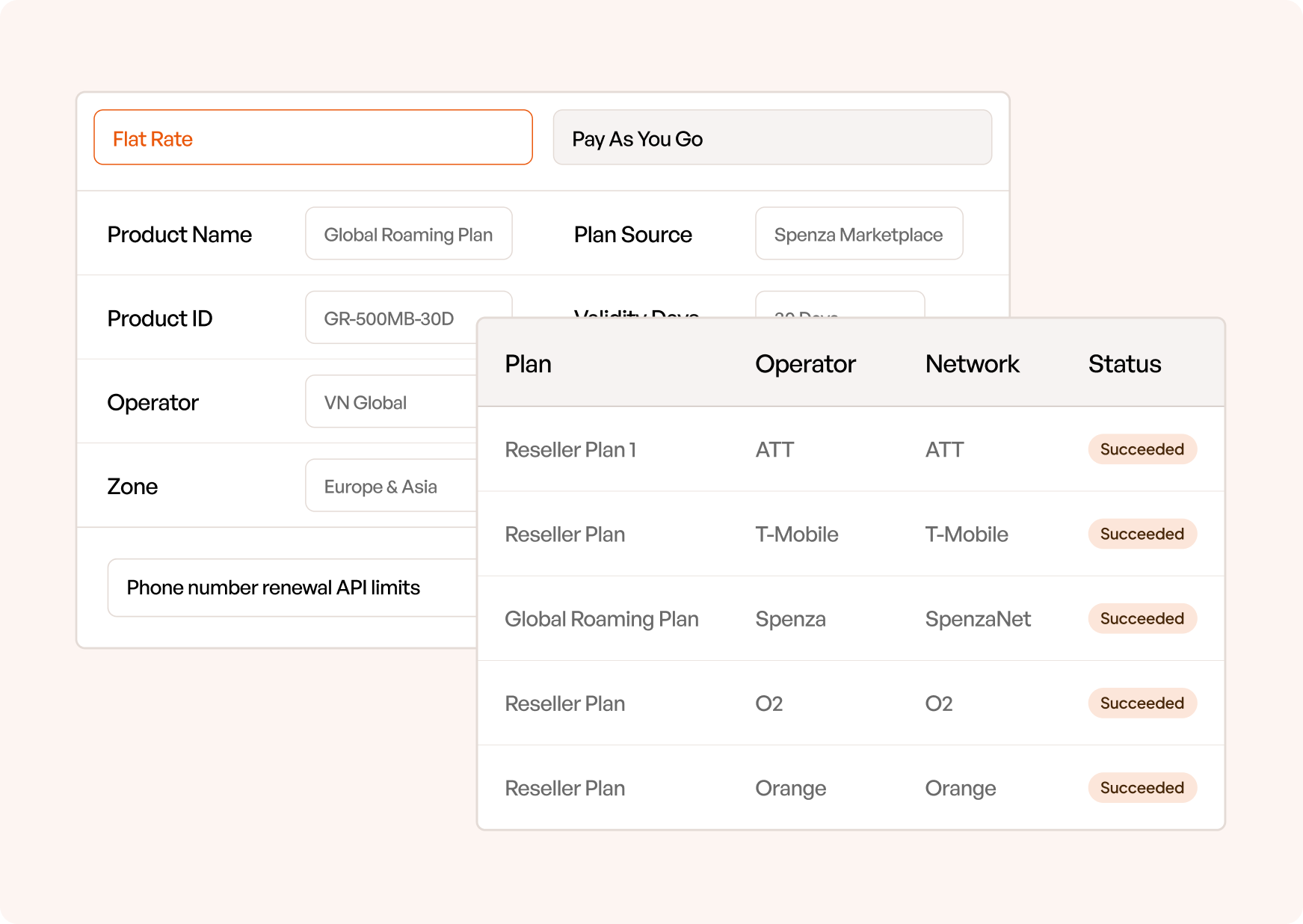1303x924 pixels.
Task: Select the Flat Rate tab
Action: click(x=312, y=138)
